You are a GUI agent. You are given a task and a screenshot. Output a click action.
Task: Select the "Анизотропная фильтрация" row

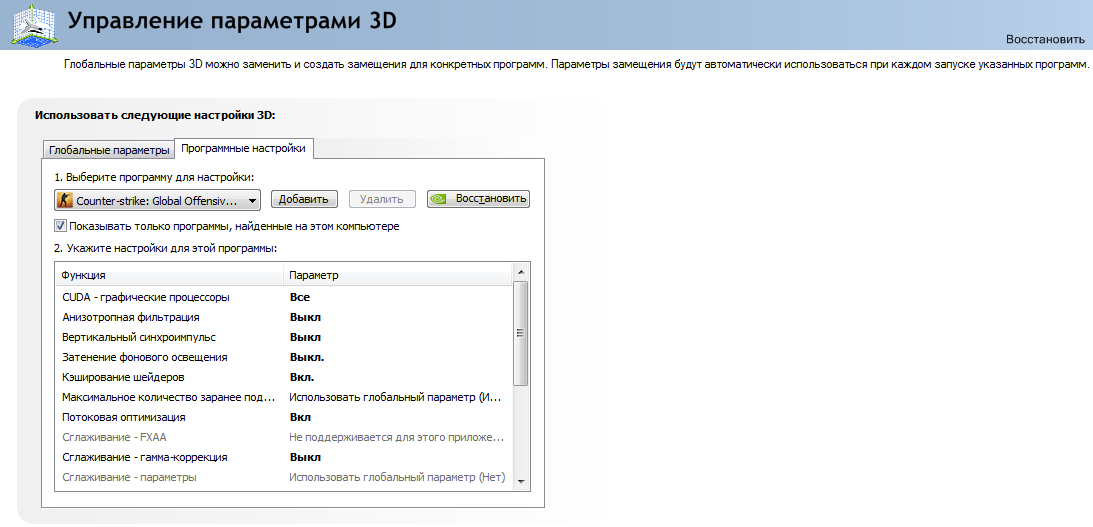[284, 317]
